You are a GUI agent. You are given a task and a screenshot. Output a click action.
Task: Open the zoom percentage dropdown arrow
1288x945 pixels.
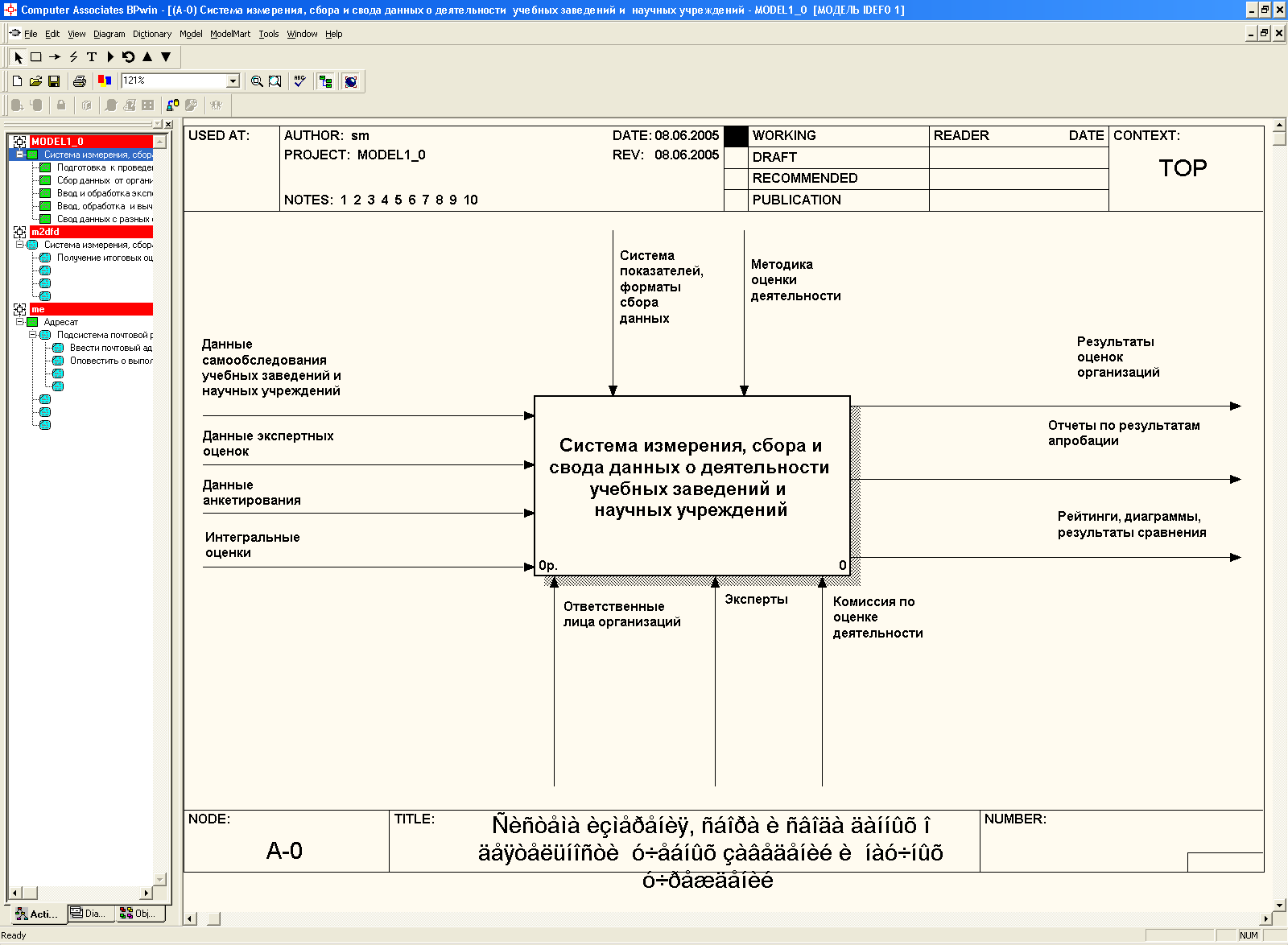(x=233, y=80)
